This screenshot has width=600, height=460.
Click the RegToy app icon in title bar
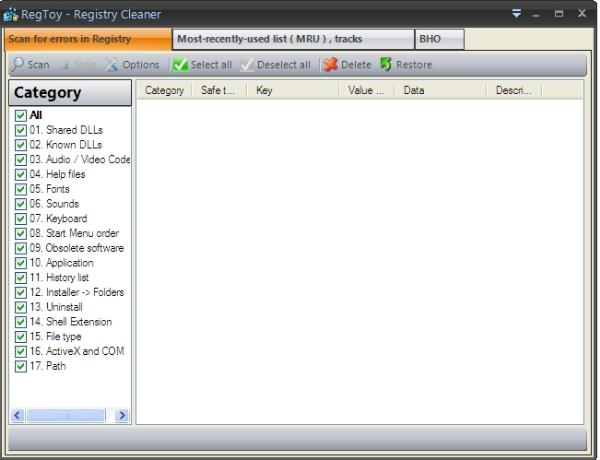pyautogui.click(x=11, y=15)
